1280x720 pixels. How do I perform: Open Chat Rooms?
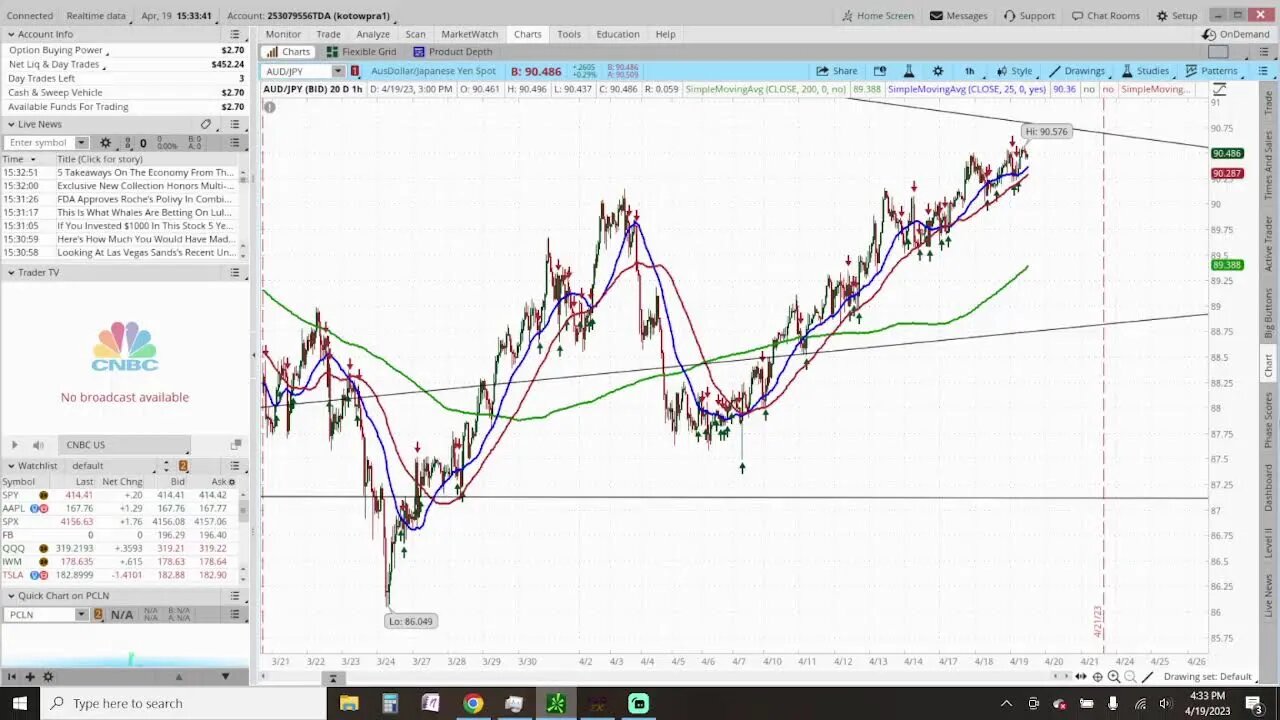point(1105,16)
